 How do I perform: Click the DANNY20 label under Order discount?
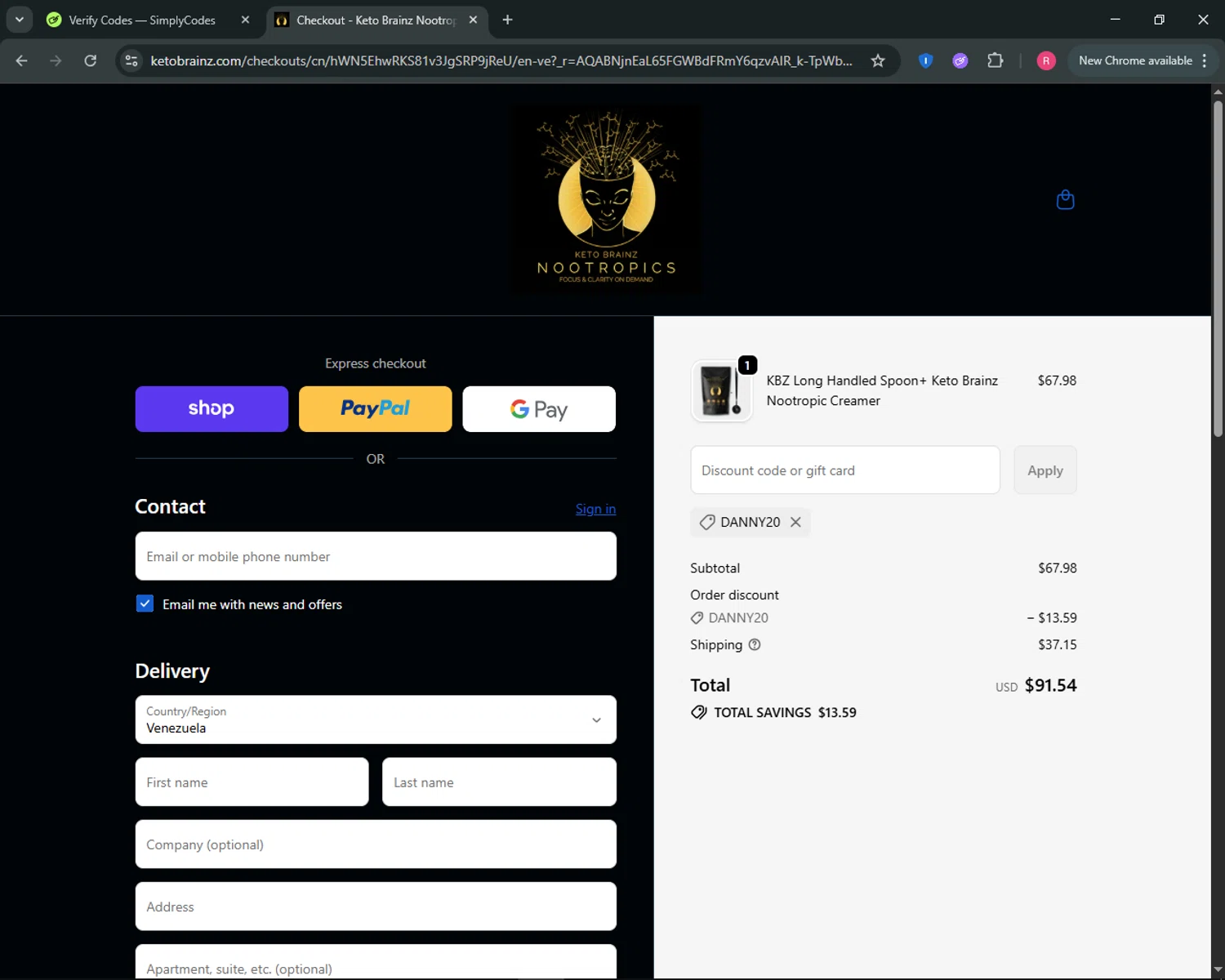point(738,617)
